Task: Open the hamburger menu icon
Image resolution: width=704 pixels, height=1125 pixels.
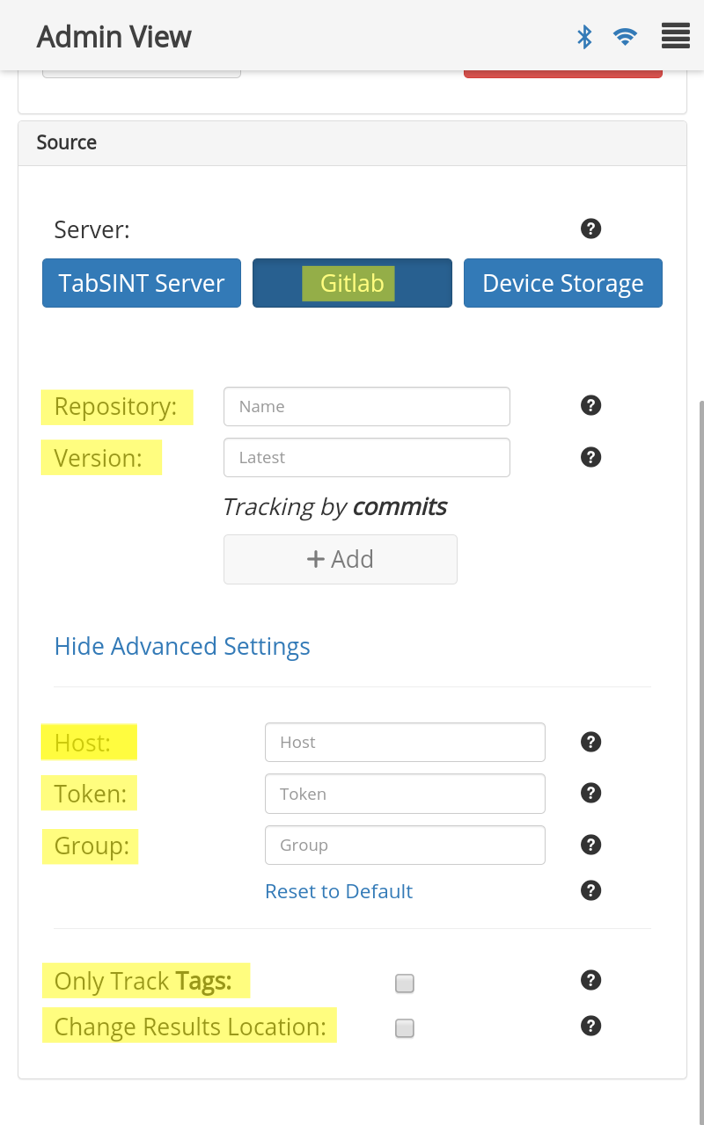Action: (x=675, y=37)
